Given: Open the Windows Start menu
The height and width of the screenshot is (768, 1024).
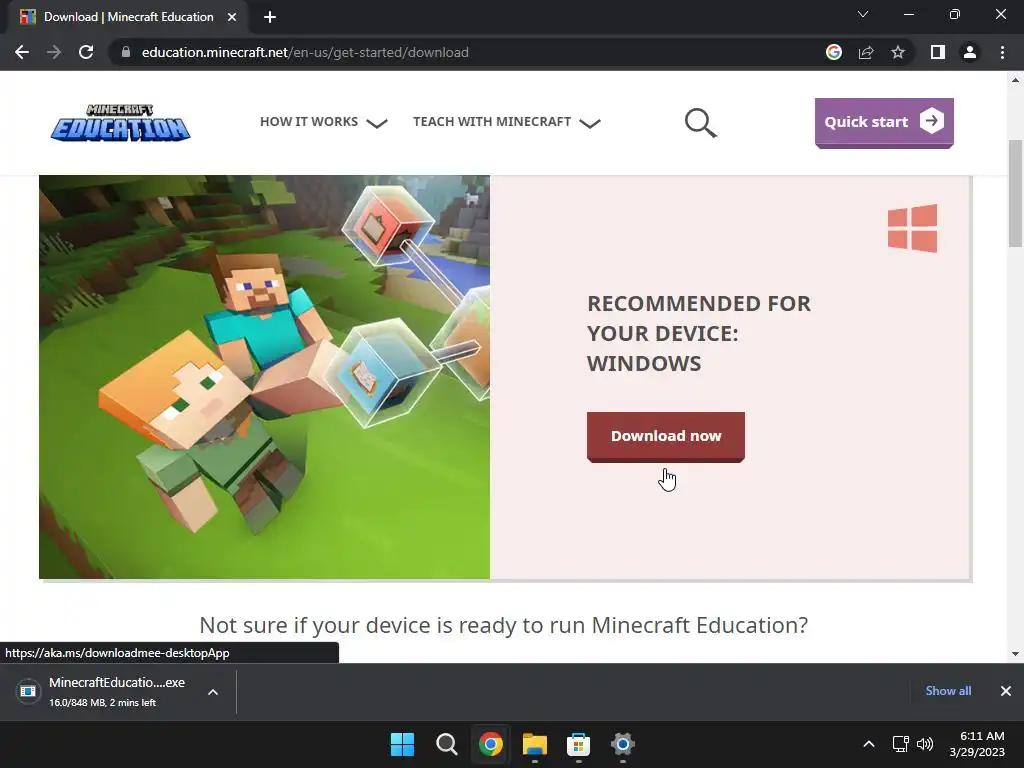Looking at the screenshot, I should point(402,744).
